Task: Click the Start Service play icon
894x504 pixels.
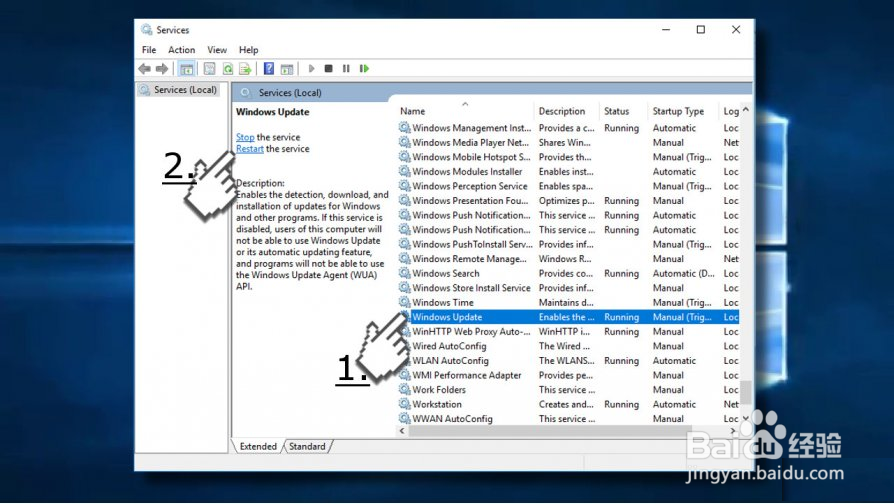Action: pos(311,68)
